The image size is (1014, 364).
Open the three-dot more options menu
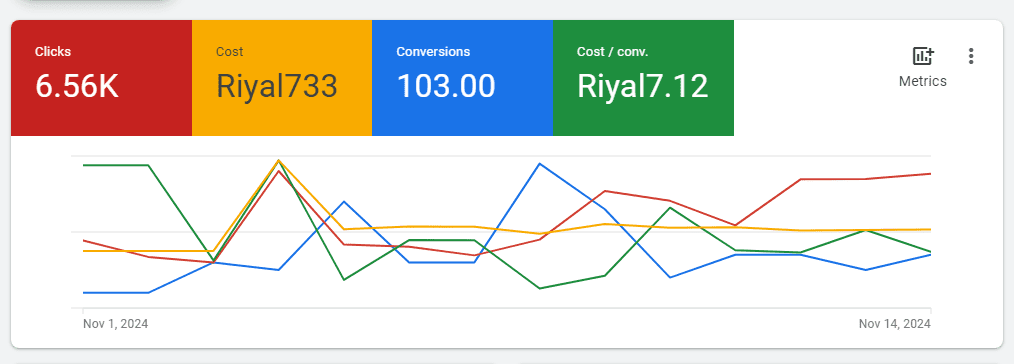click(x=971, y=56)
